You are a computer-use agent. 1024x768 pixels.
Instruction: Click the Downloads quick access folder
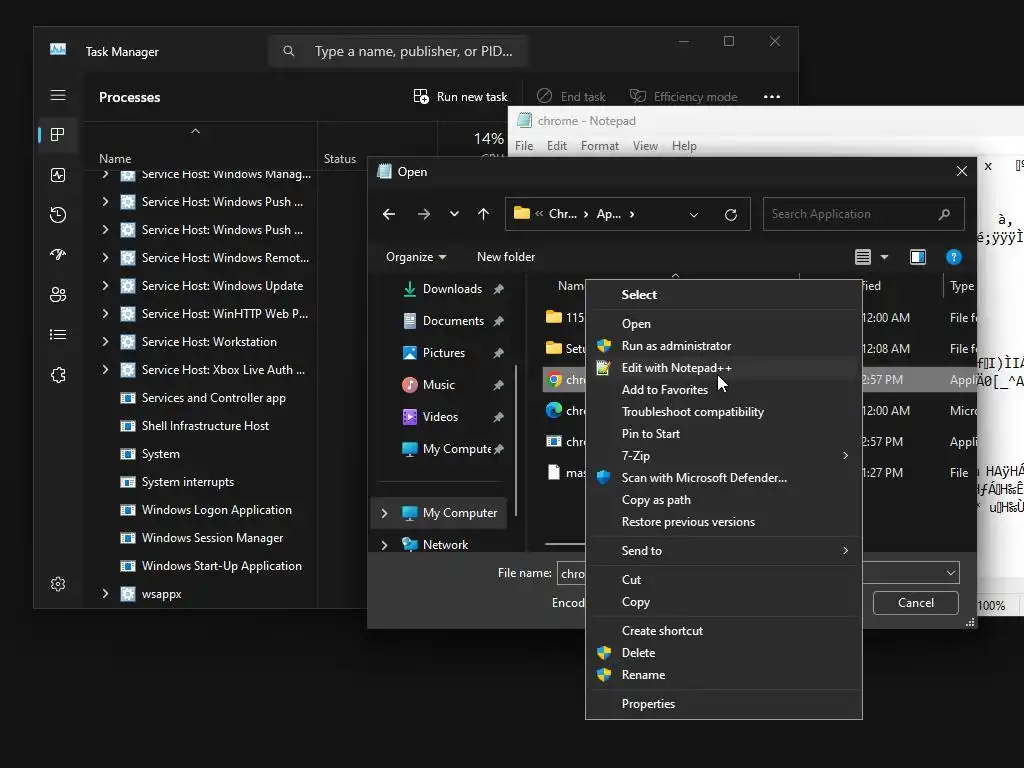pos(452,289)
